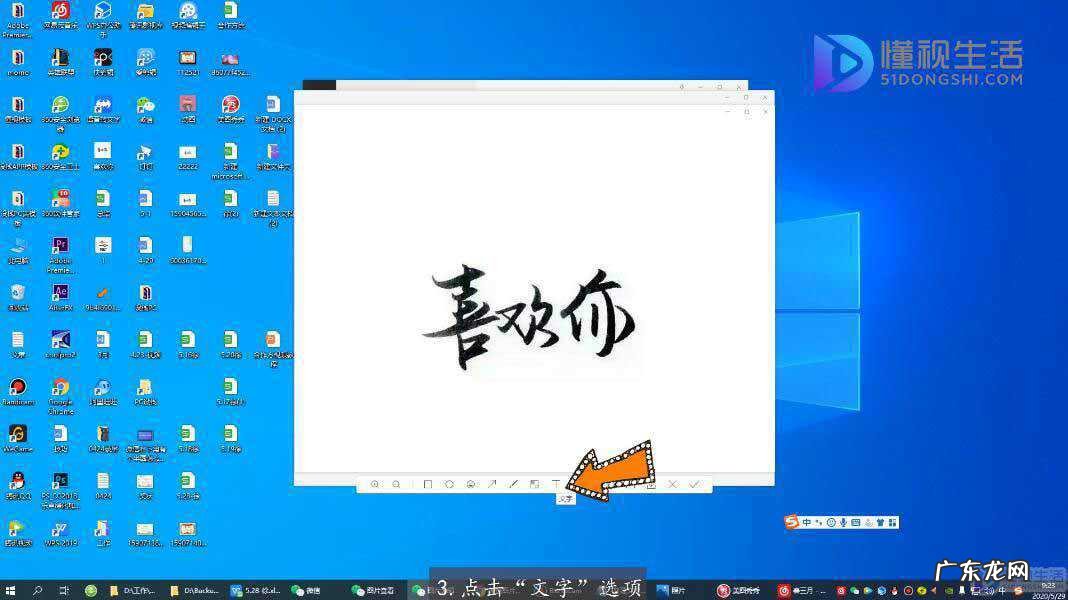Viewport: 1068px width, 600px height.
Task: Open WeChat from the taskbar
Action: [x=295, y=590]
